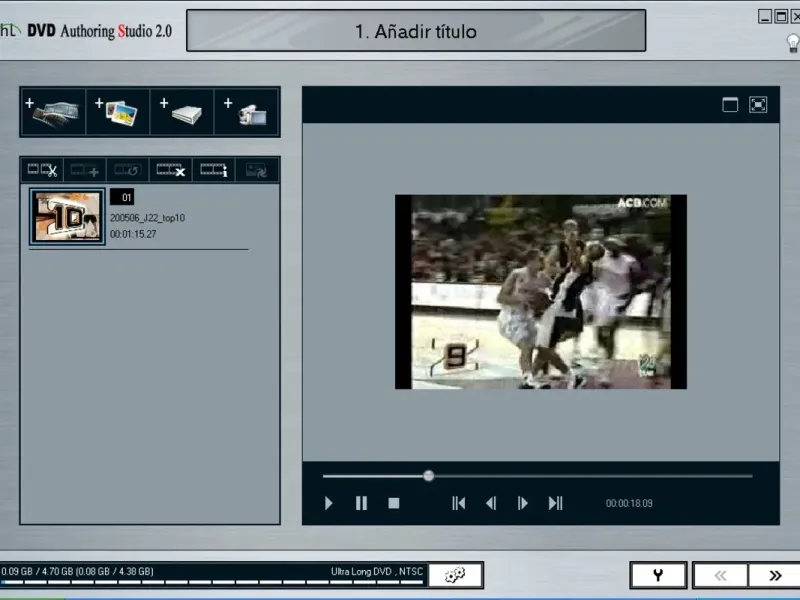Open the tools wrench button
The height and width of the screenshot is (600, 800).
pos(658,575)
